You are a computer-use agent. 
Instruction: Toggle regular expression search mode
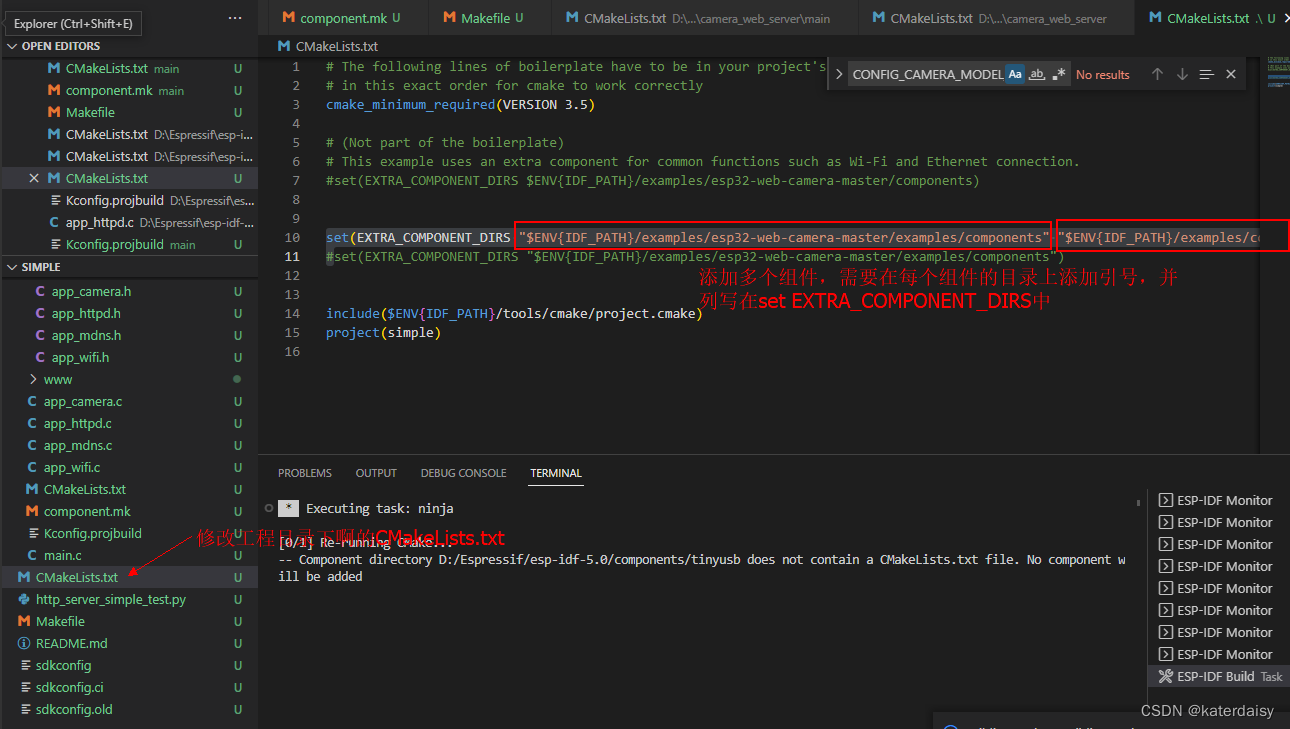click(x=1060, y=74)
